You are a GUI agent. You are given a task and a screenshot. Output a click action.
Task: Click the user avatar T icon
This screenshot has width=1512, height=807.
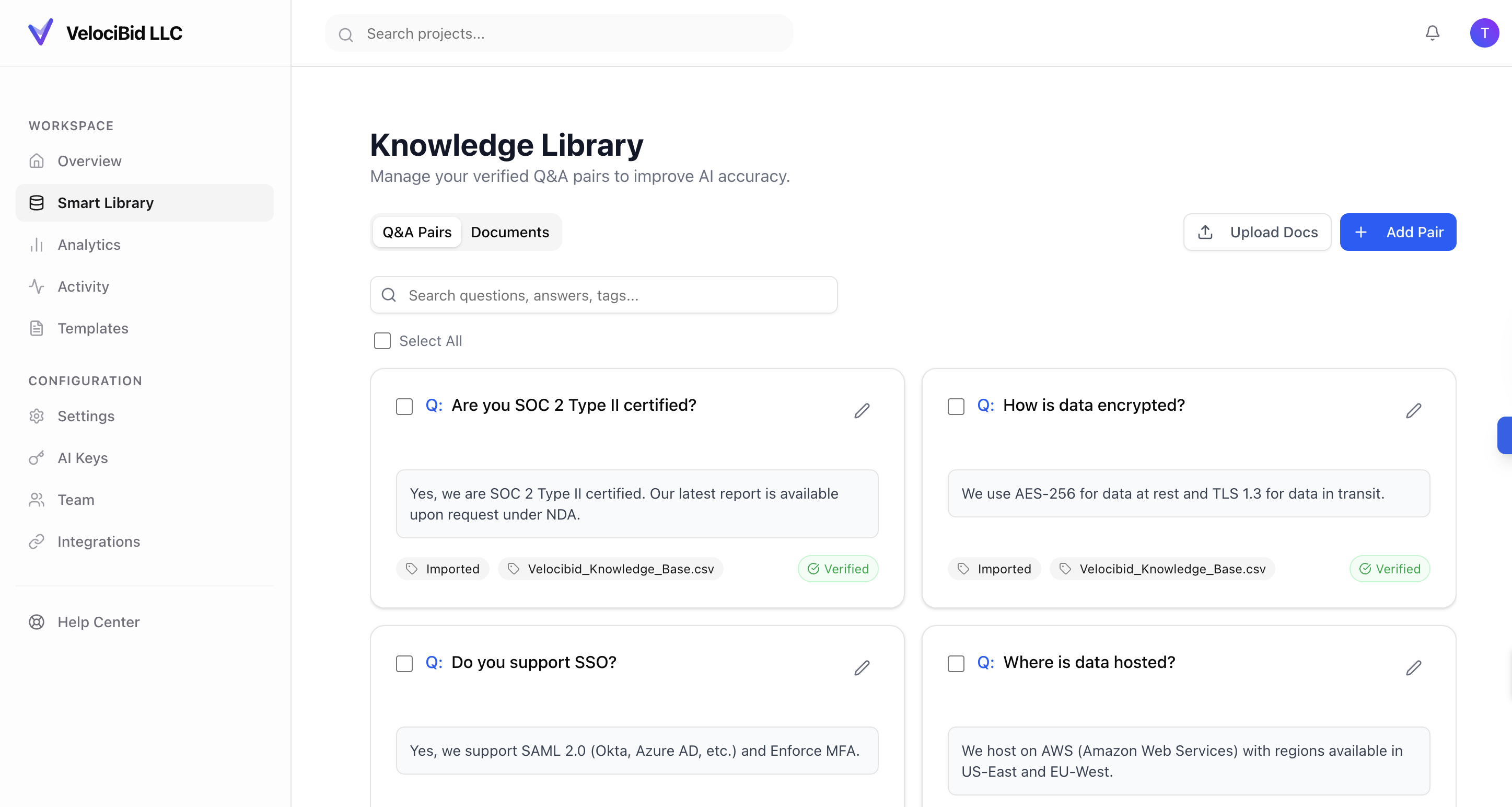[x=1484, y=33]
